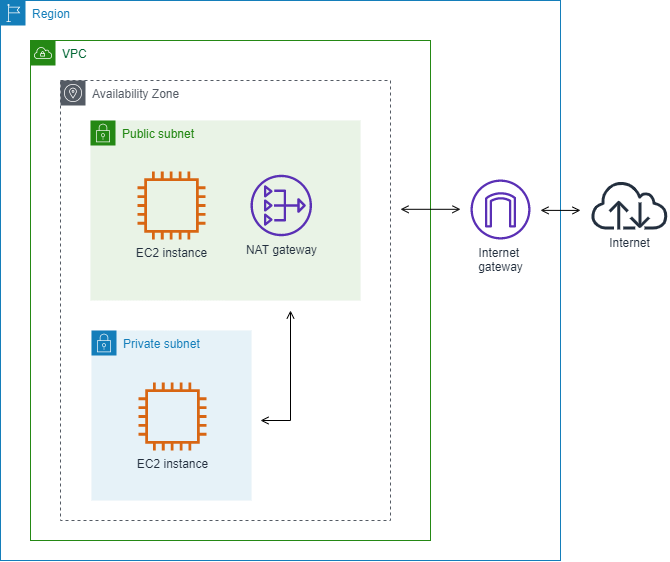
Task: Select the "Public subnet" title text
Action: (158, 133)
